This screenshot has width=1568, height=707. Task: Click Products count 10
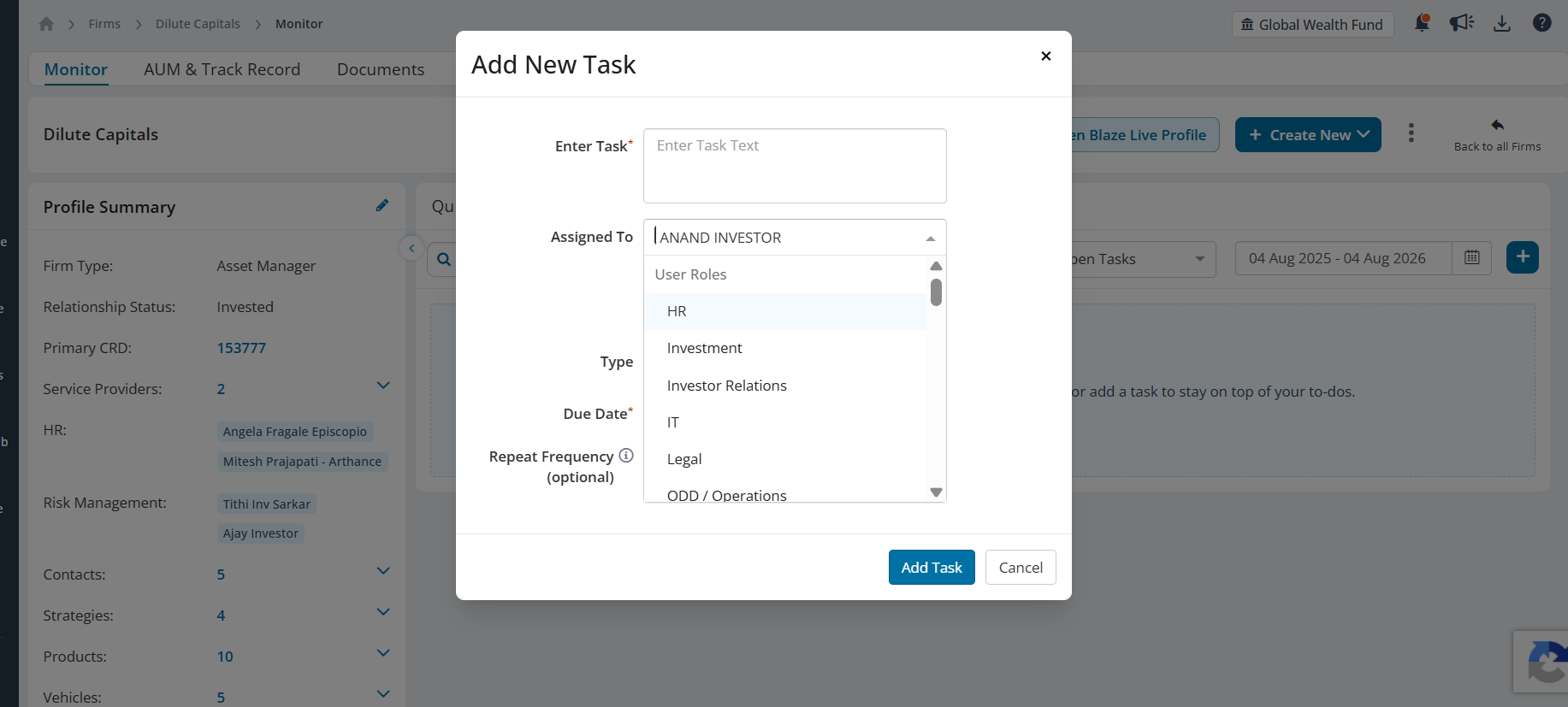(x=225, y=657)
